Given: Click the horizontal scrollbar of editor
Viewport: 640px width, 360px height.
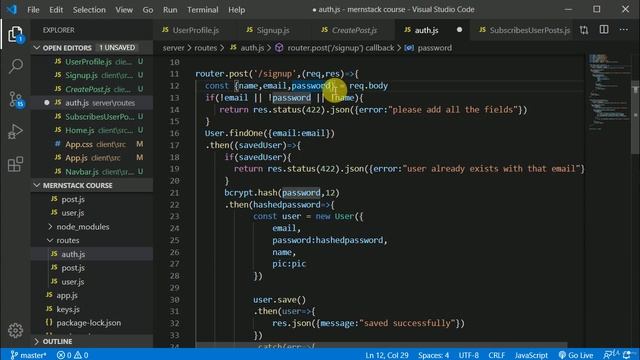Looking at the screenshot, I should point(381,345).
